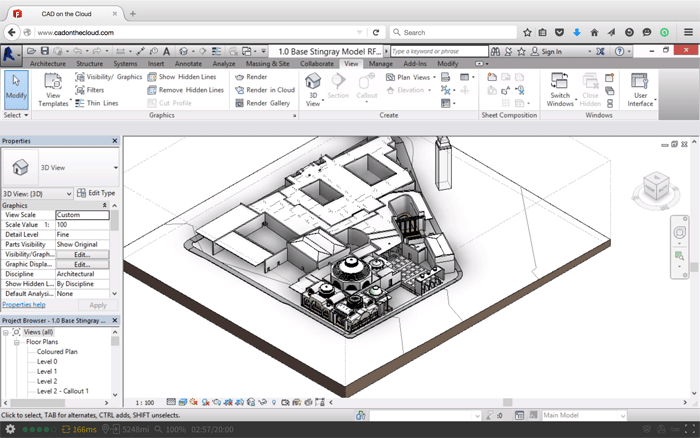Collapse the Graphics properties section
The height and width of the screenshot is (438, 700).
click(x=104, y=205)
